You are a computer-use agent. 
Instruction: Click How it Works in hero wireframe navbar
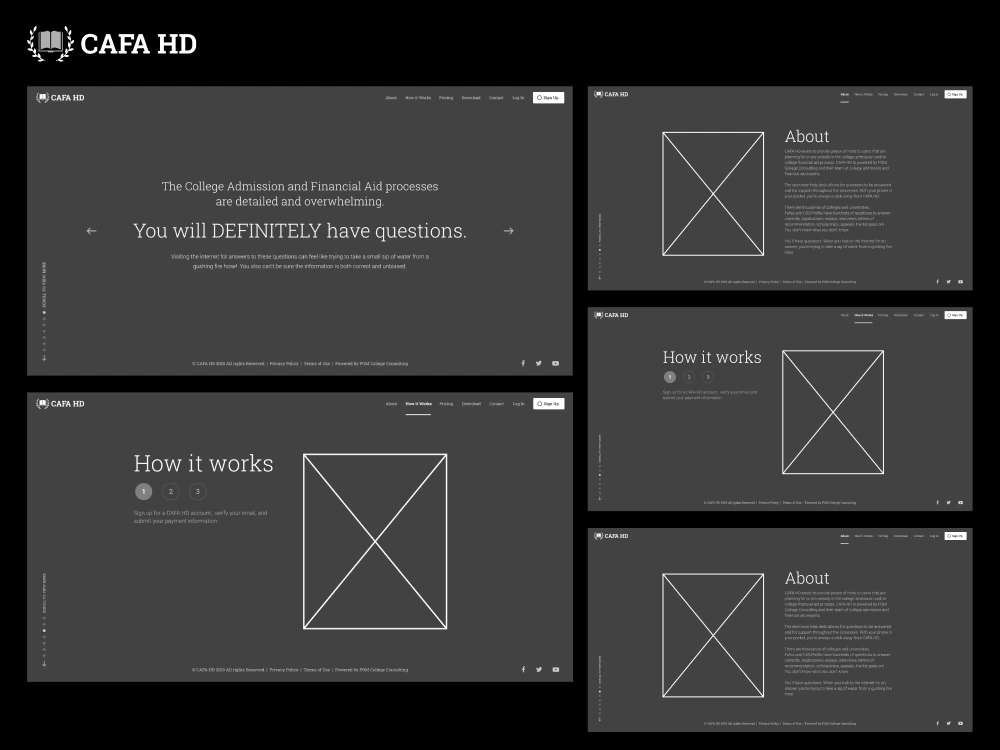click(x=418, y=98)
